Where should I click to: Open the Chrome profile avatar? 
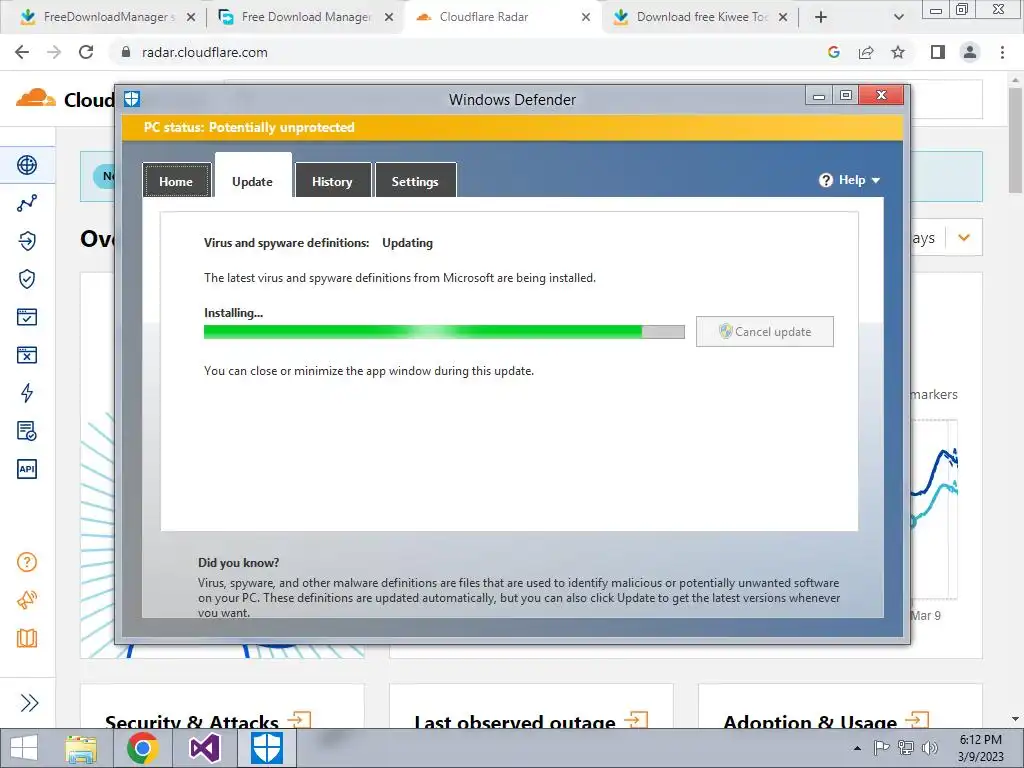pos(970,52)
